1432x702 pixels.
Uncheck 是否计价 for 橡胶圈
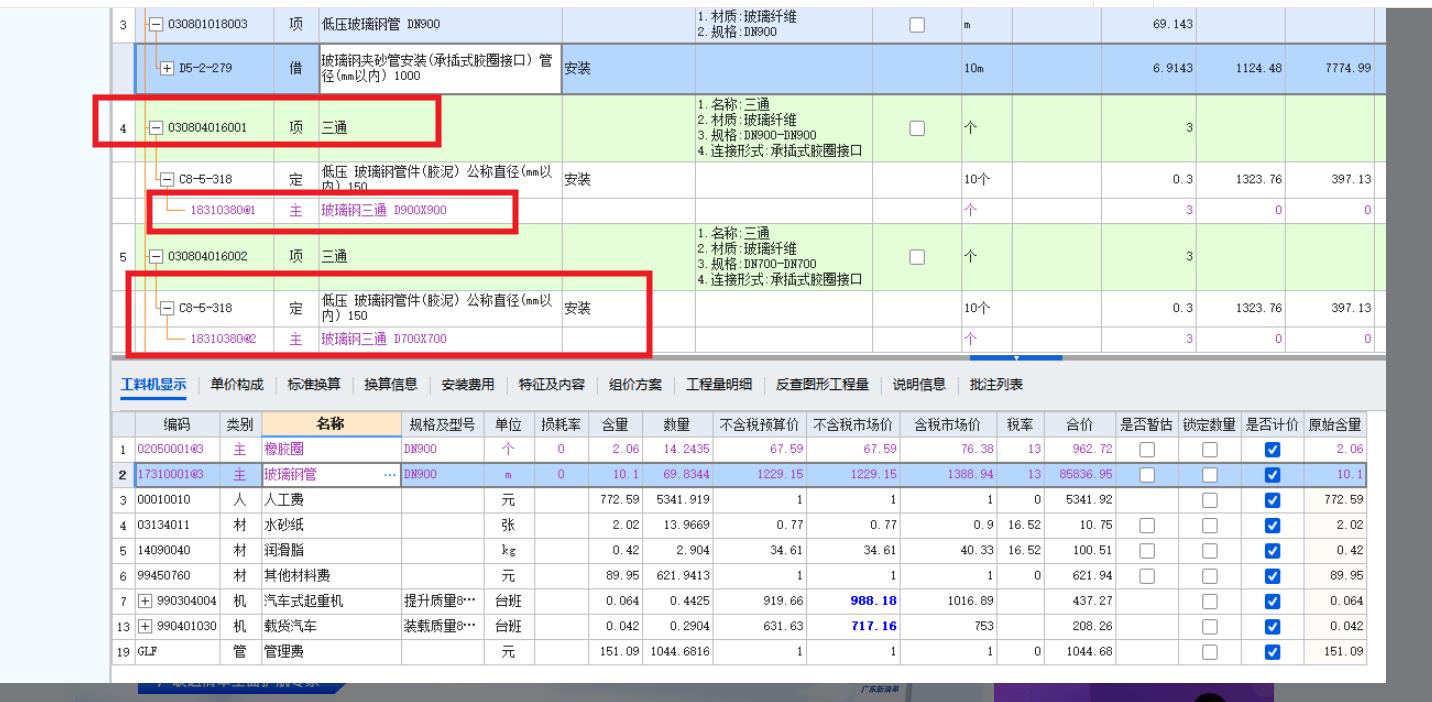[x=1270, y=451]
